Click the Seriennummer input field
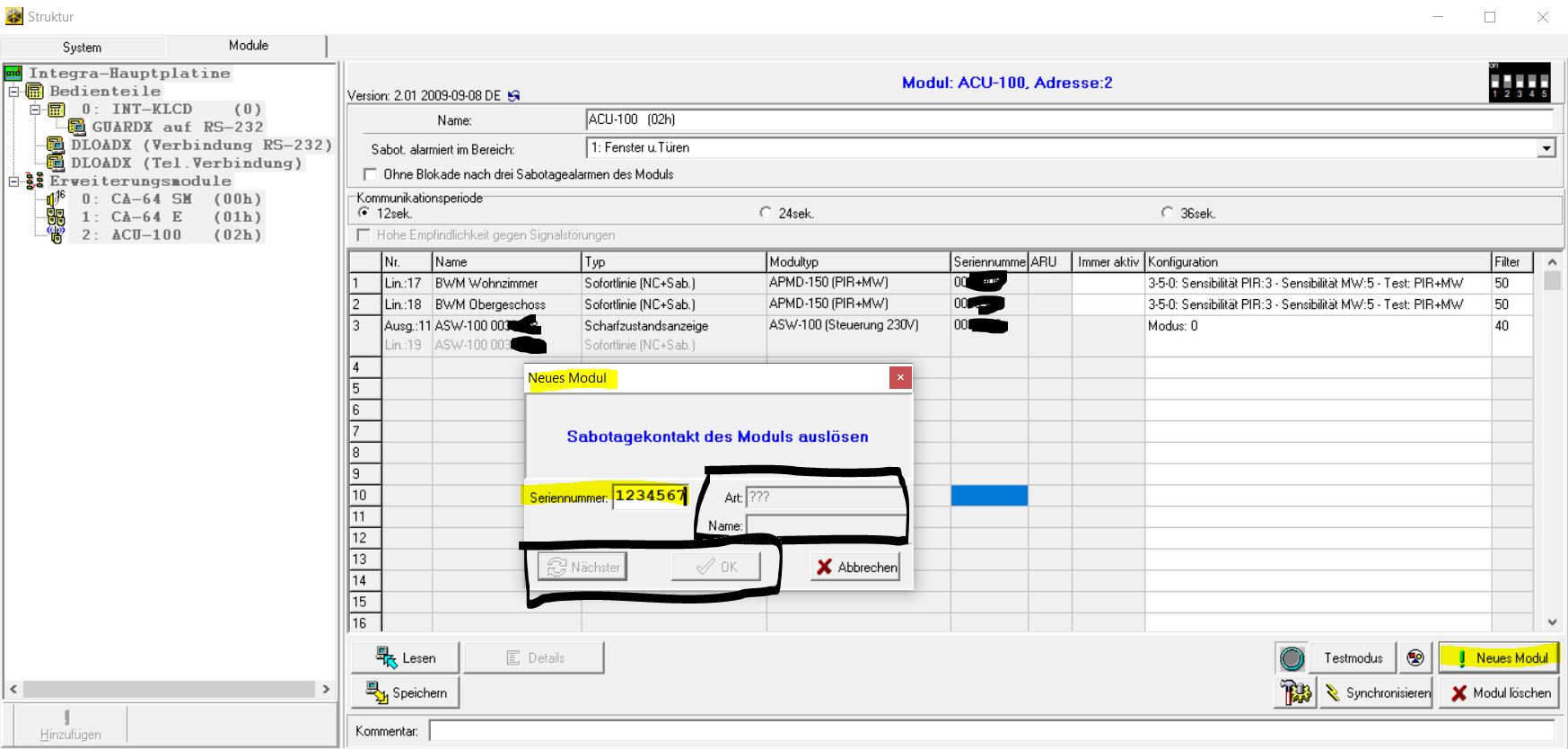Screen dimensions: 1568x749 650,496
